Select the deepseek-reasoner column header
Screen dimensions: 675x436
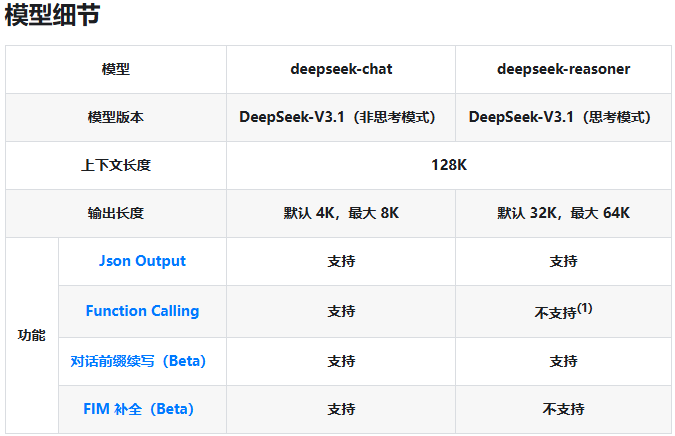click(564, 69)
